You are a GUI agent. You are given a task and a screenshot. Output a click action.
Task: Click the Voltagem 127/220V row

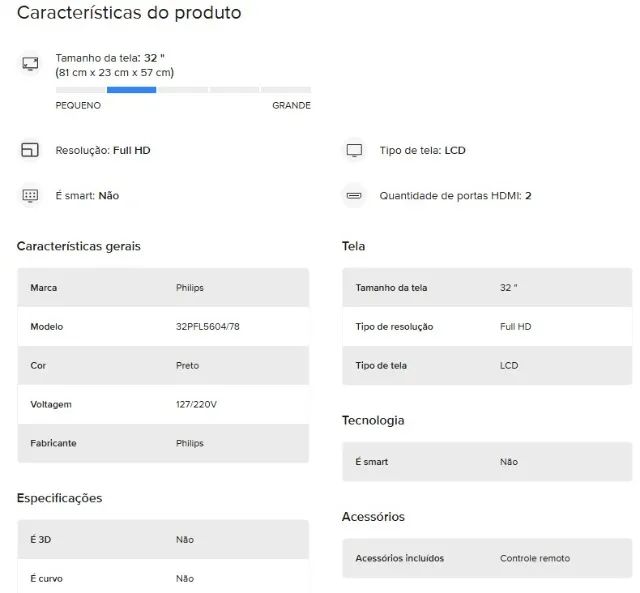point(163,404)
